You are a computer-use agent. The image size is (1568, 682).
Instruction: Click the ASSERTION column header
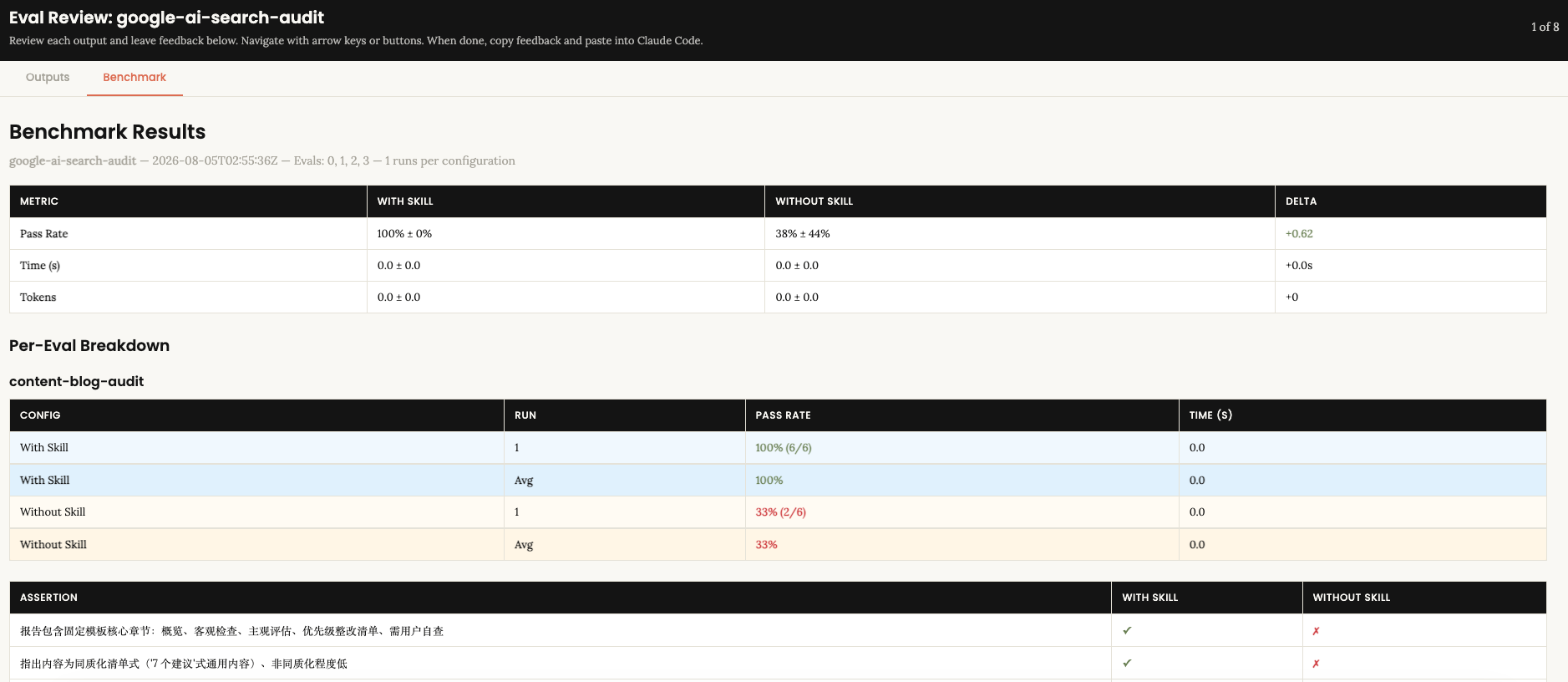pos(48,598)
